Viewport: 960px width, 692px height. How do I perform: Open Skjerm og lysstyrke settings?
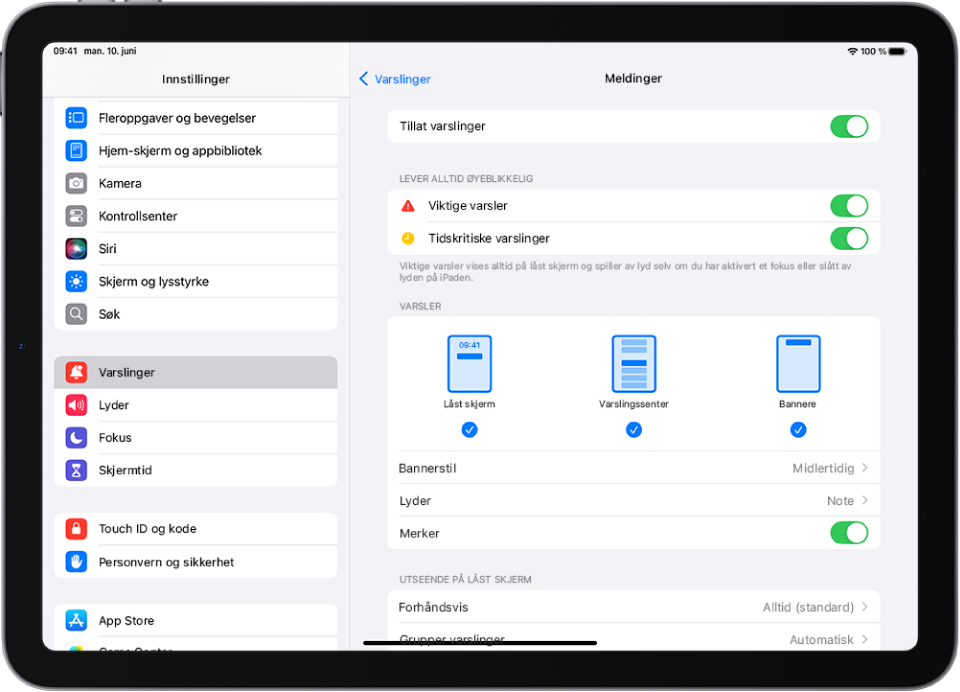coord(196,281)
